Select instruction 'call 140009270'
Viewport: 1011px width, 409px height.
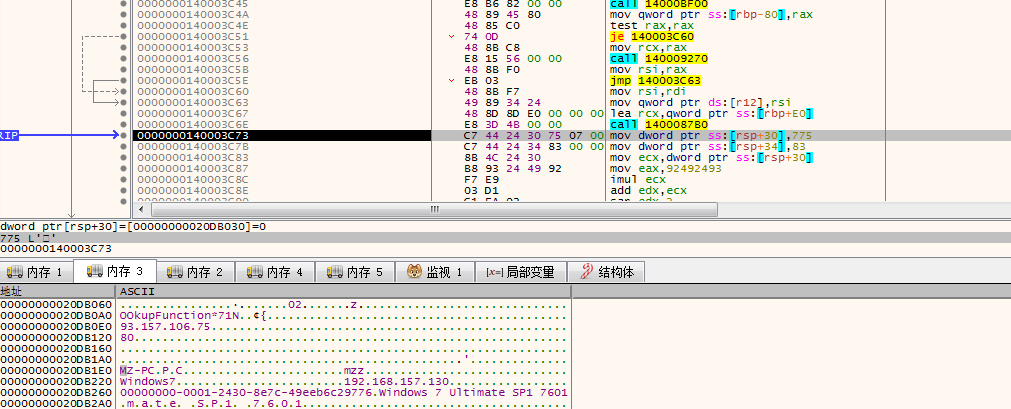(659, 59)
